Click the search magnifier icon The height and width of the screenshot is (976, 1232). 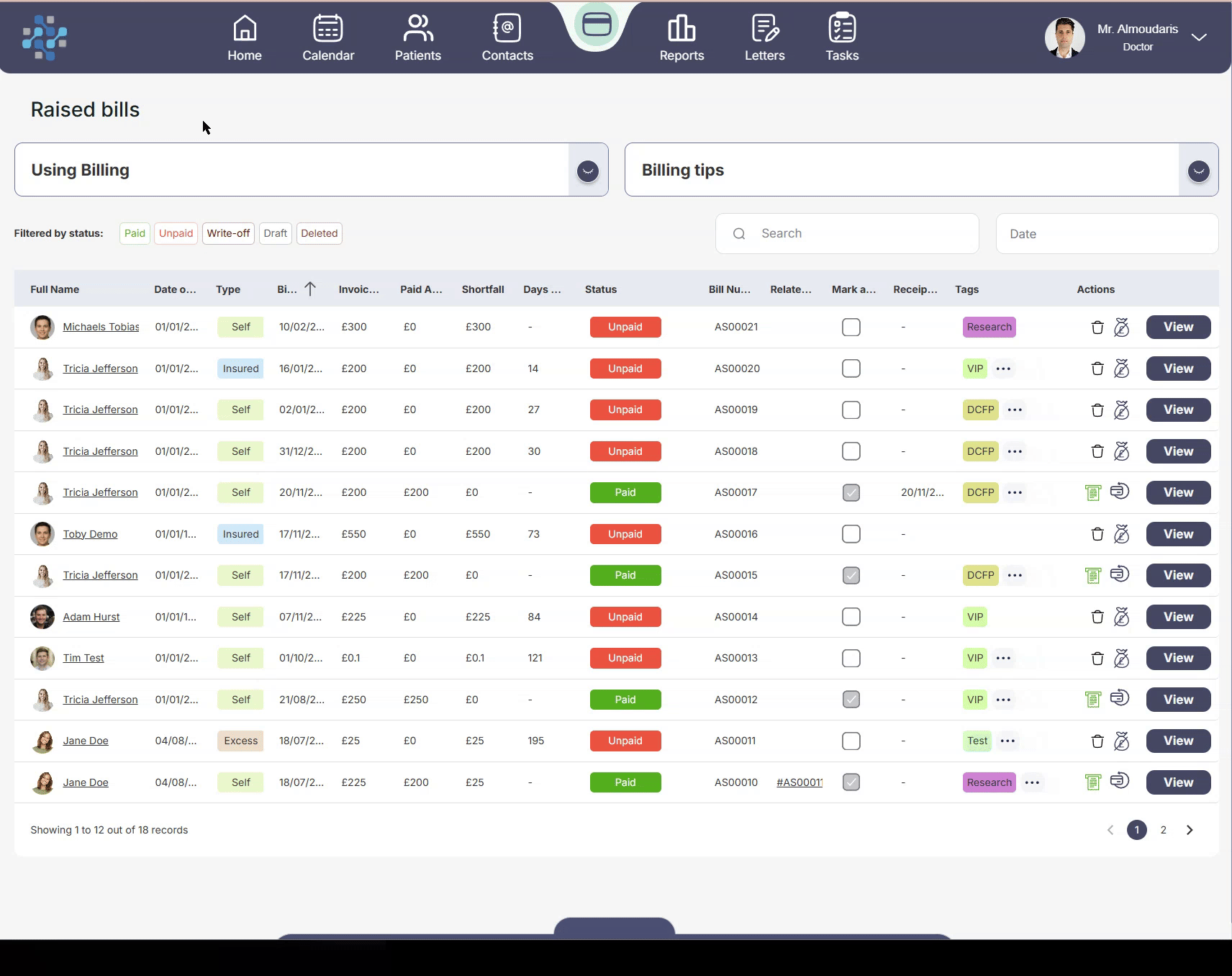point(739,234)
